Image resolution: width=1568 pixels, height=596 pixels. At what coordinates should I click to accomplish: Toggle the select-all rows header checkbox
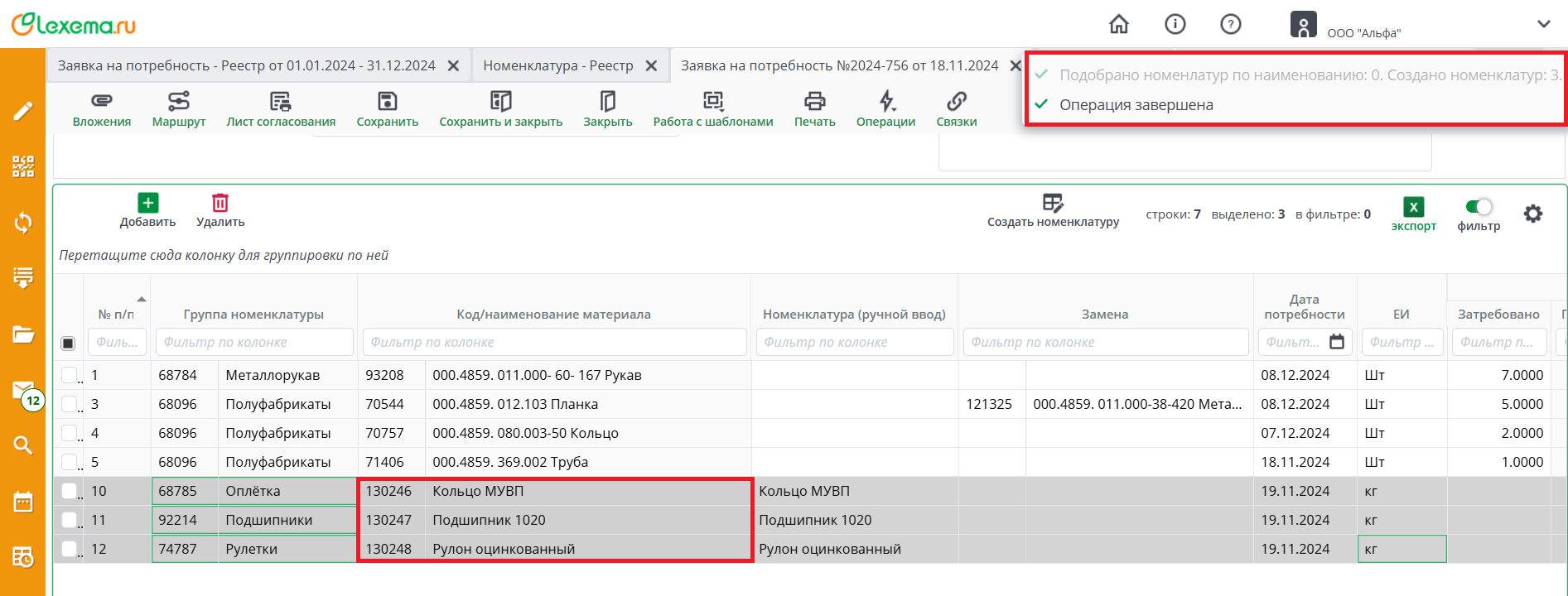coord(69,343)
